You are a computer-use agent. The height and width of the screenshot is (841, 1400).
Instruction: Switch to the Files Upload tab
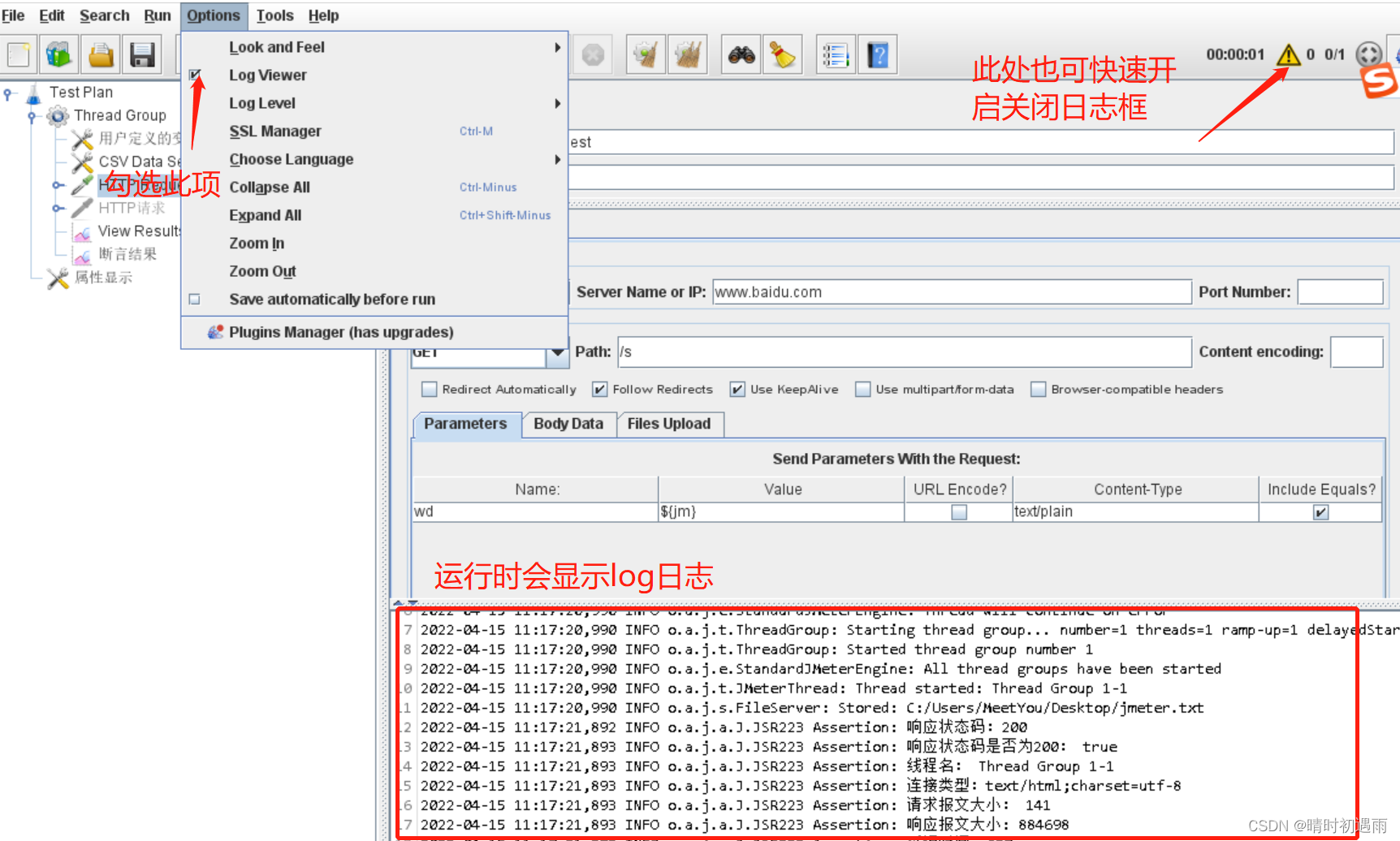669,424
